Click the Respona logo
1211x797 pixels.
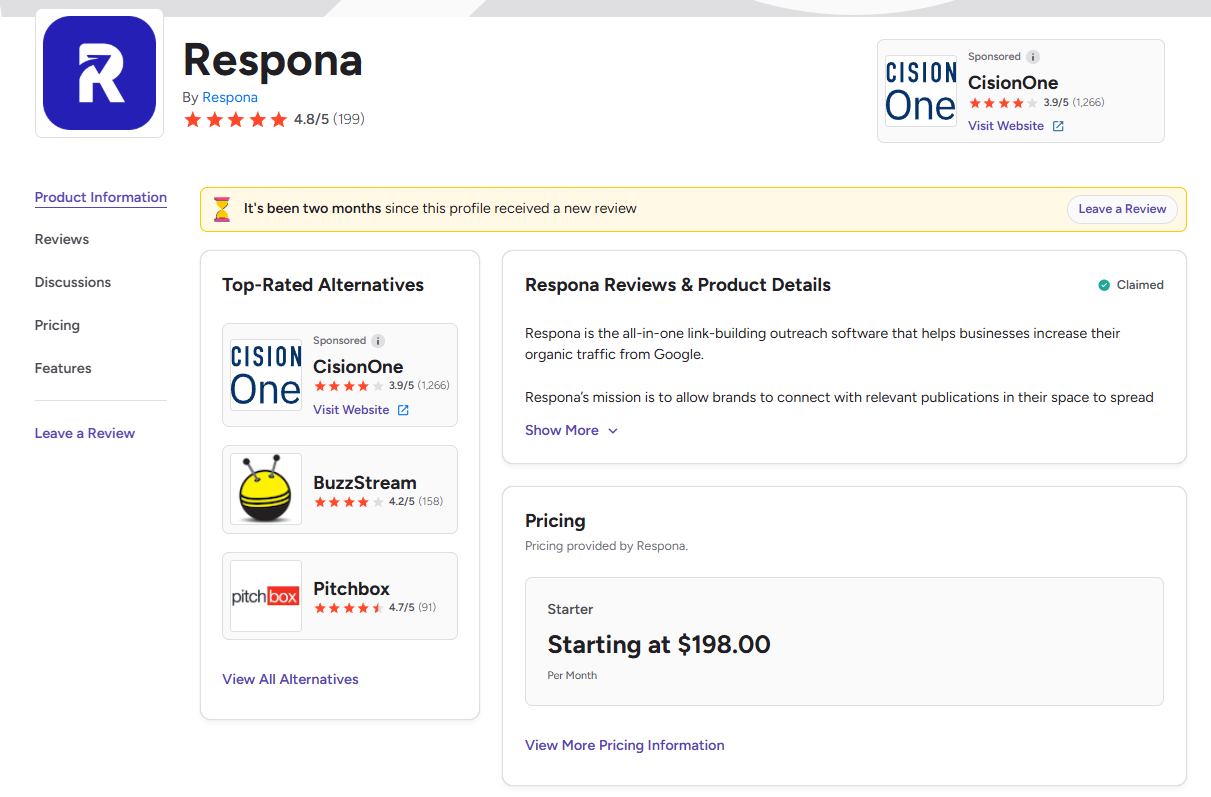pos(98,72)
